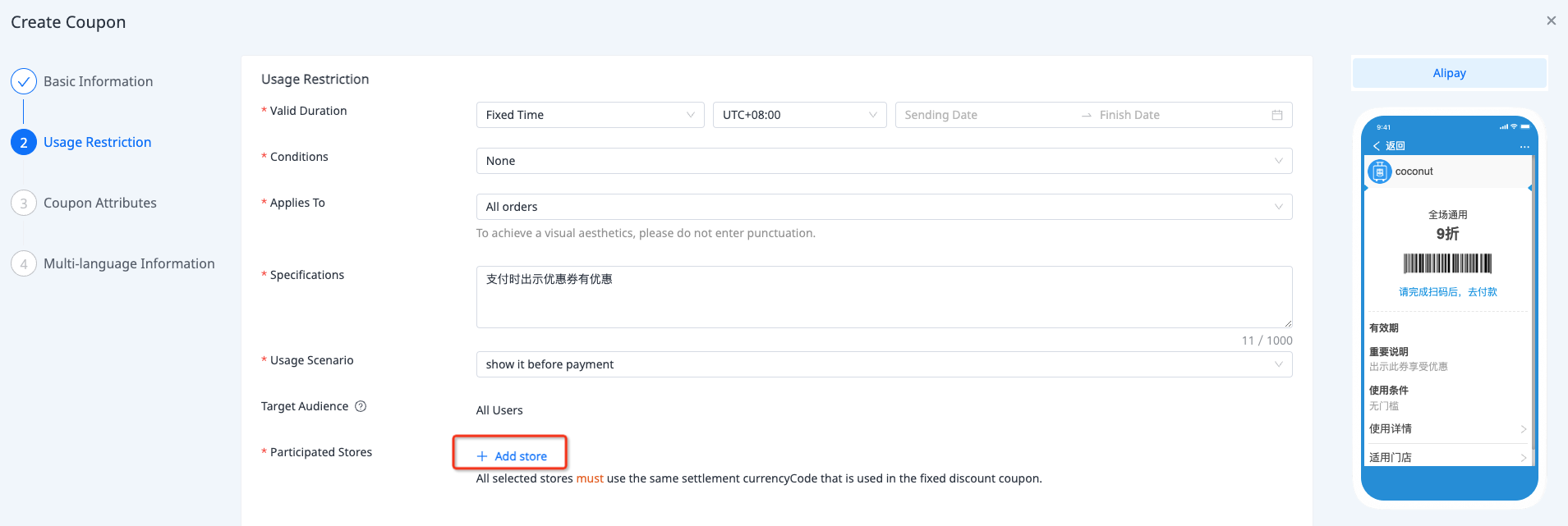Open the Usage Scenario dropdown
Viewport: 1568px width, 526px height.
pos(884,364)
